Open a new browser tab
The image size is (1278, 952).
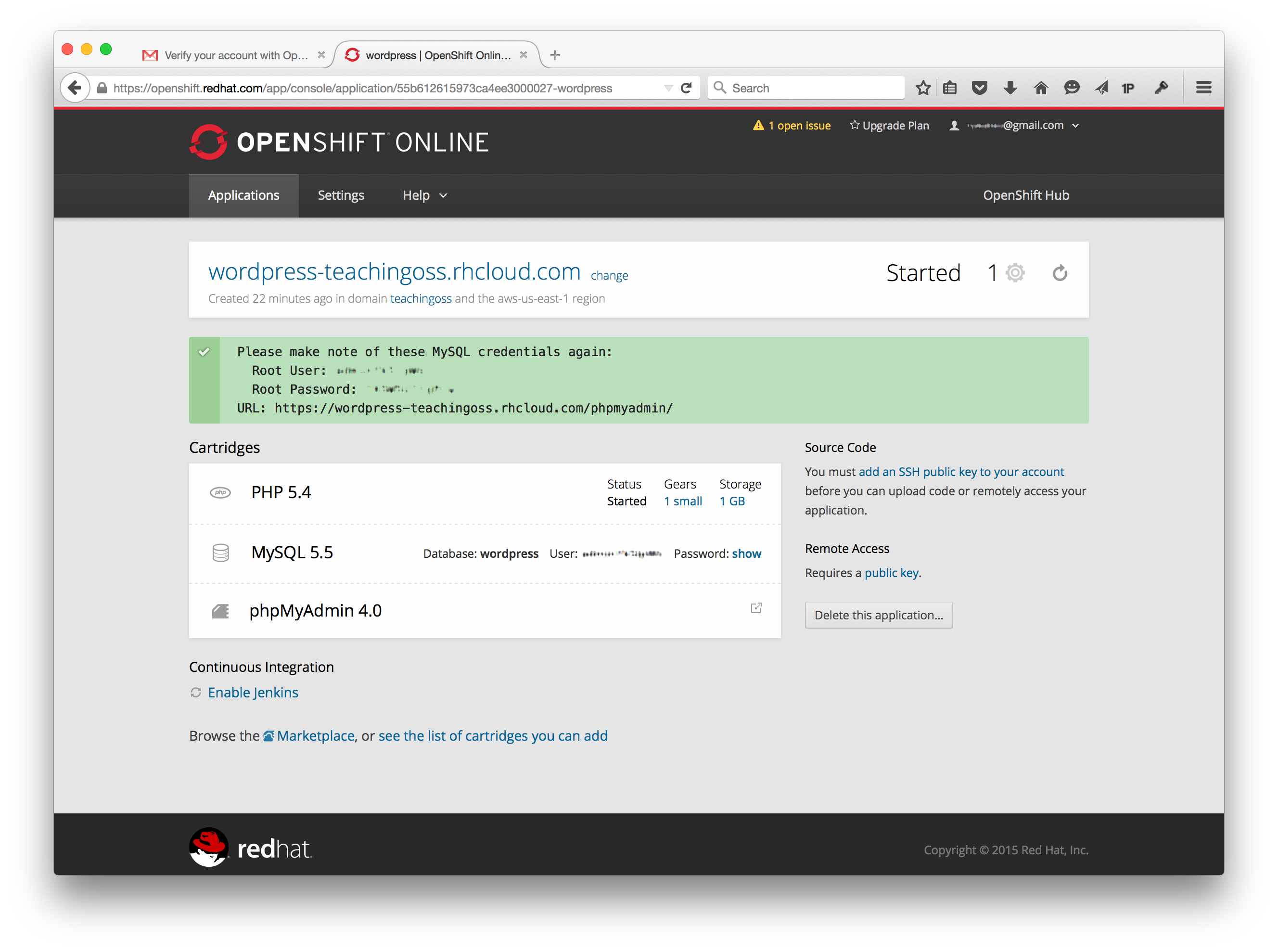(x=555, y=55)
